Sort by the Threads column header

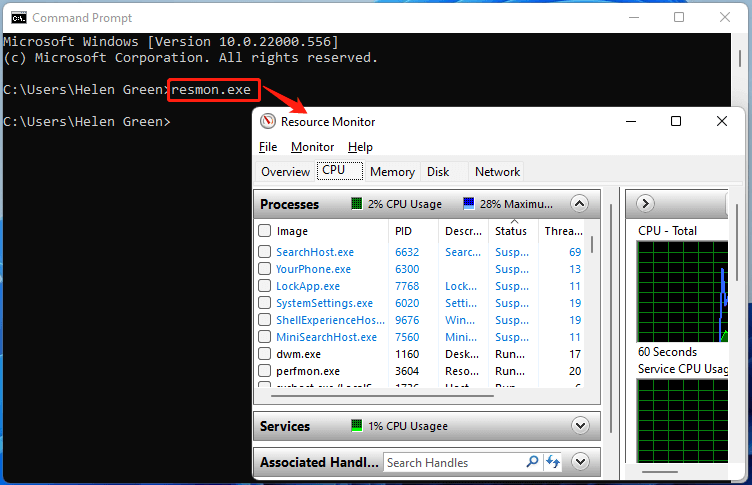pyautogui.click(x=564, y=231)
